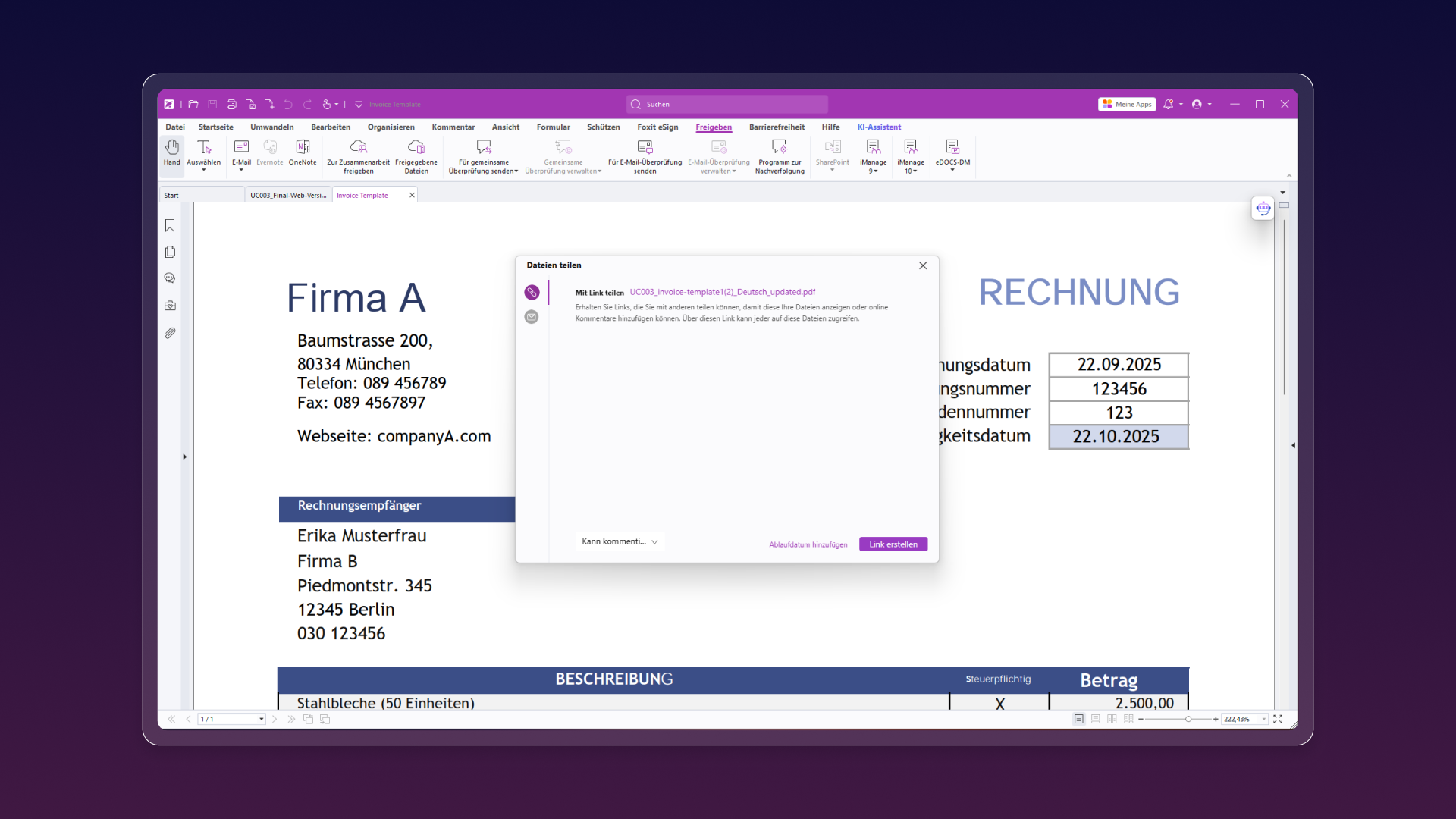Screen dimensions: 1456x819
Task: Click Ablaufdatum hinzufügen link
Action: point(808,544)
